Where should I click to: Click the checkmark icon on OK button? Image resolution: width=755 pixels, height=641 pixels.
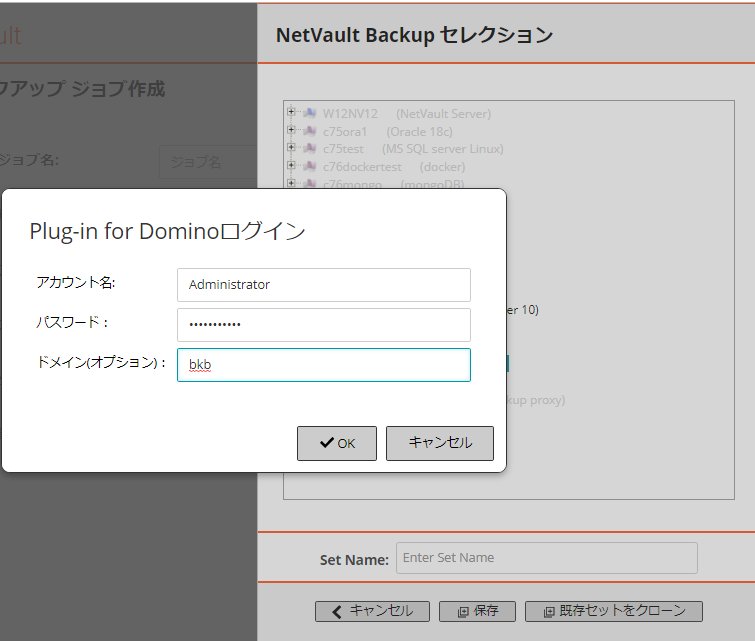click(326, 442)
